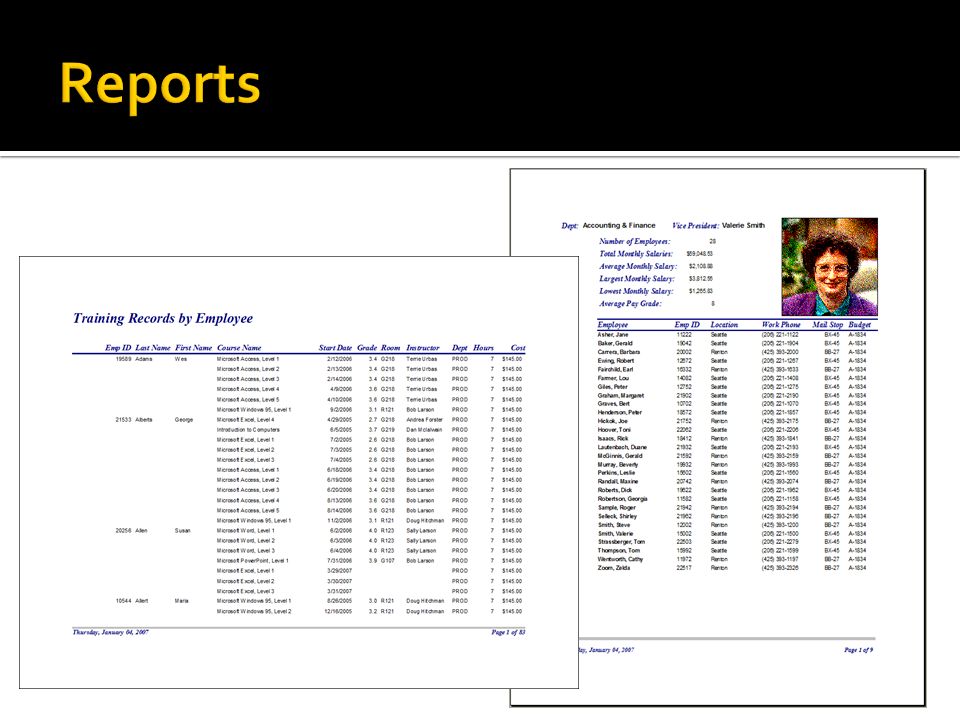
Task: Click the 'Mail Stop' column header
Action: pos(828,325)
